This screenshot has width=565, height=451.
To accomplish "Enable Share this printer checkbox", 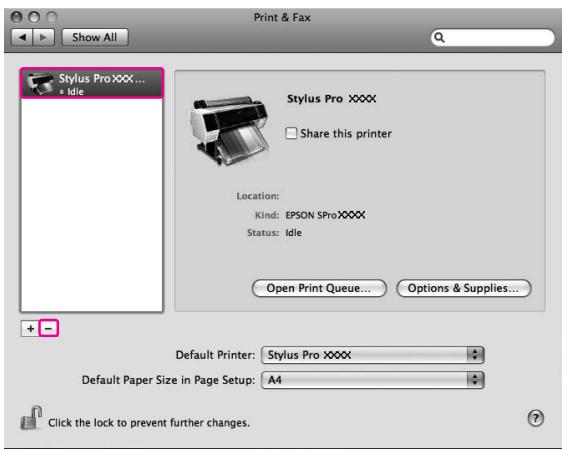I will tap(291, 133).
